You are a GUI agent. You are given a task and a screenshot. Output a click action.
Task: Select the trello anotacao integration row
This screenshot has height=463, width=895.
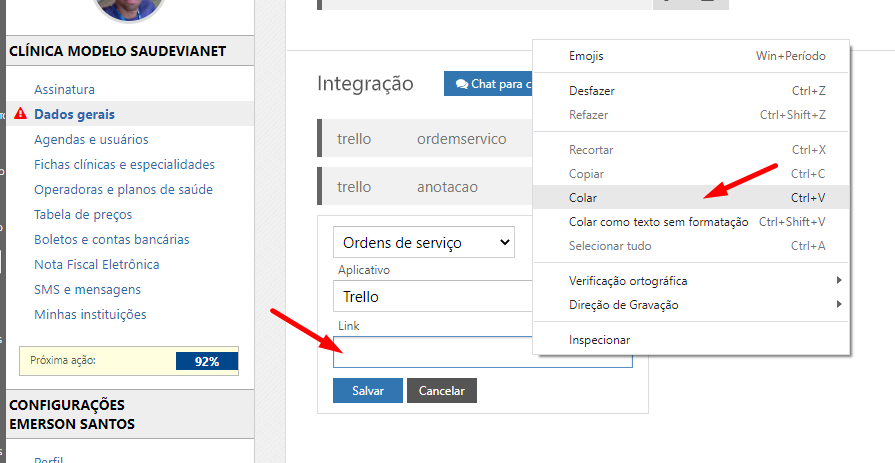point(425,186)
